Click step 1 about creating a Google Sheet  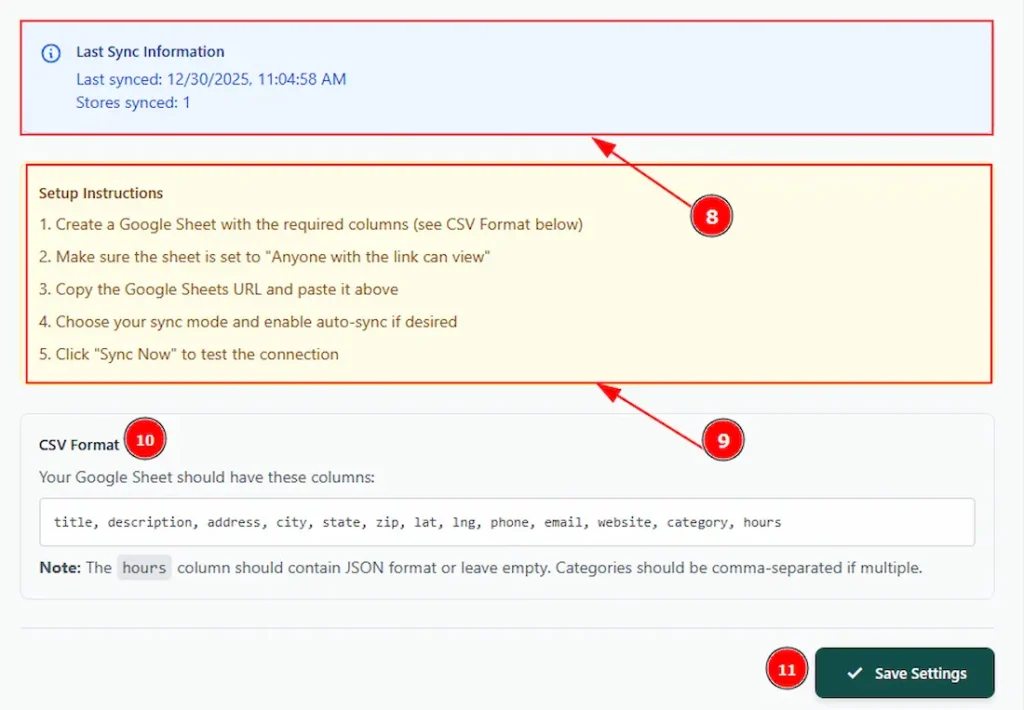pyautogui.click(x=310, y=224)
